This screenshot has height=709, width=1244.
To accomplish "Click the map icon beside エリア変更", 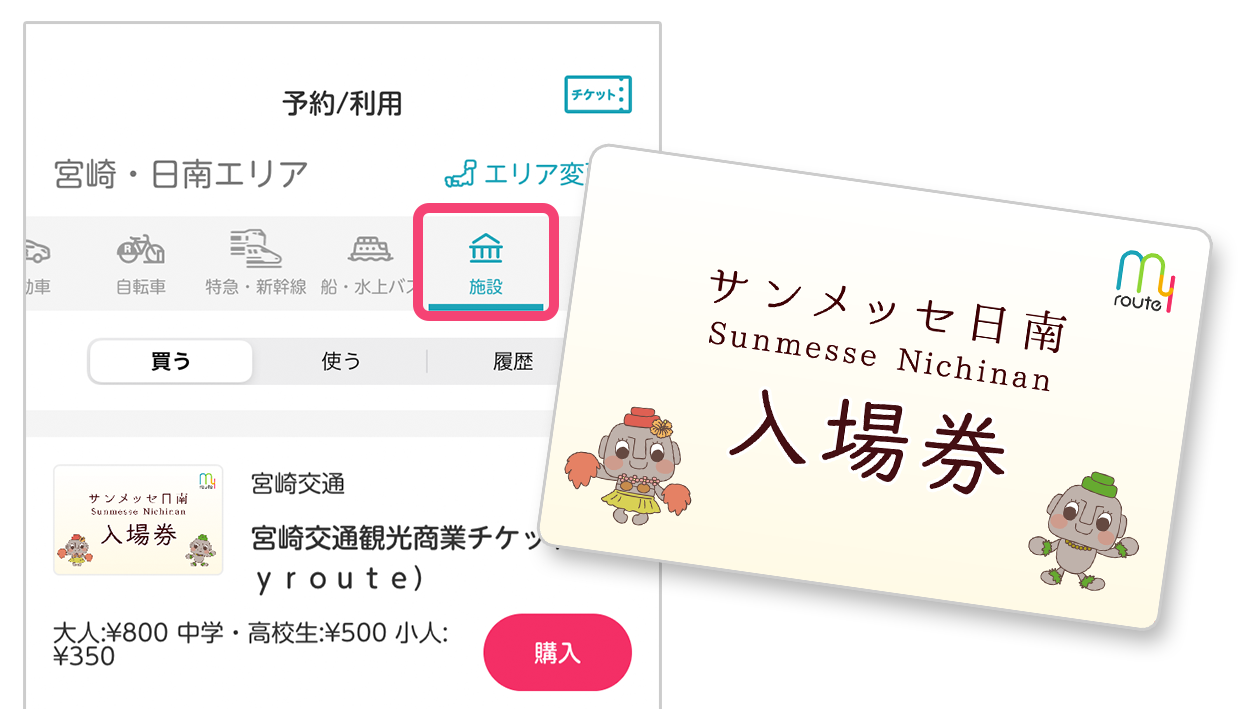I will click(x=460, y=173).
